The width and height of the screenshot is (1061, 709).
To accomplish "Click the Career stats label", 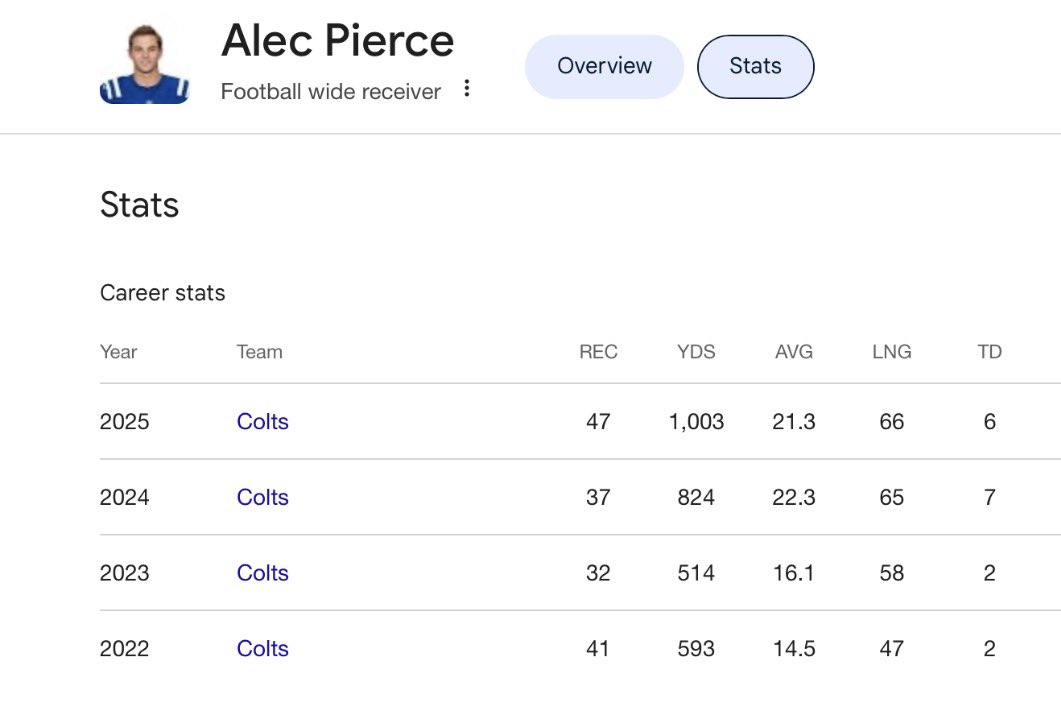I will click(x=163, y=293).
